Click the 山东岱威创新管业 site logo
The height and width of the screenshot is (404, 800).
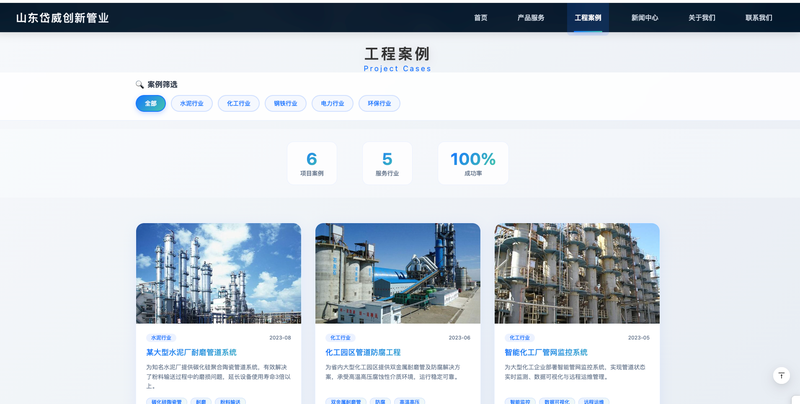[x=62, y=18]
